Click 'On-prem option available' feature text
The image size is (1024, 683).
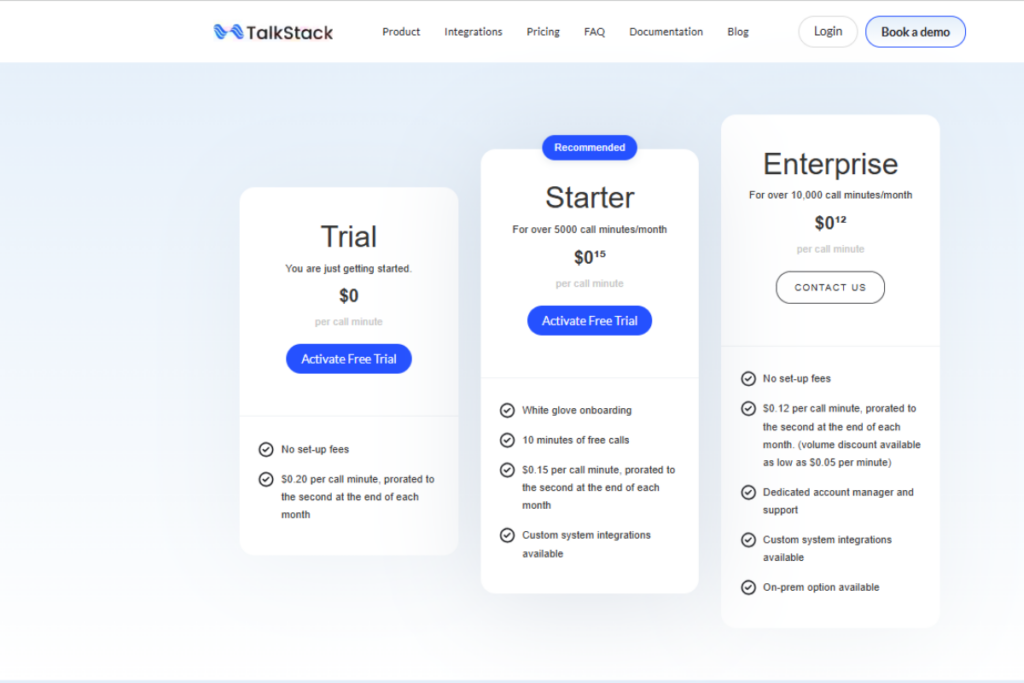click(821, 588)
